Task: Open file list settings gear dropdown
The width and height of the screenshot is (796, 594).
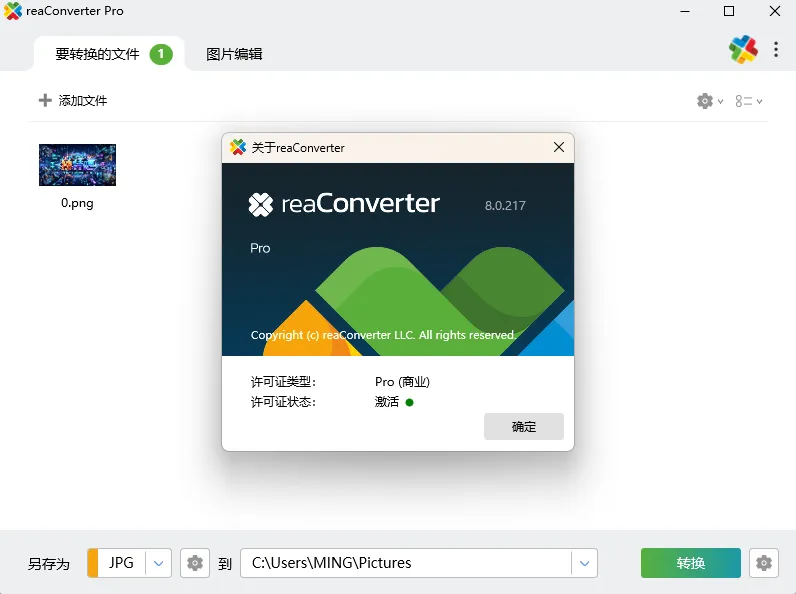Action: [x=710, y=101]
